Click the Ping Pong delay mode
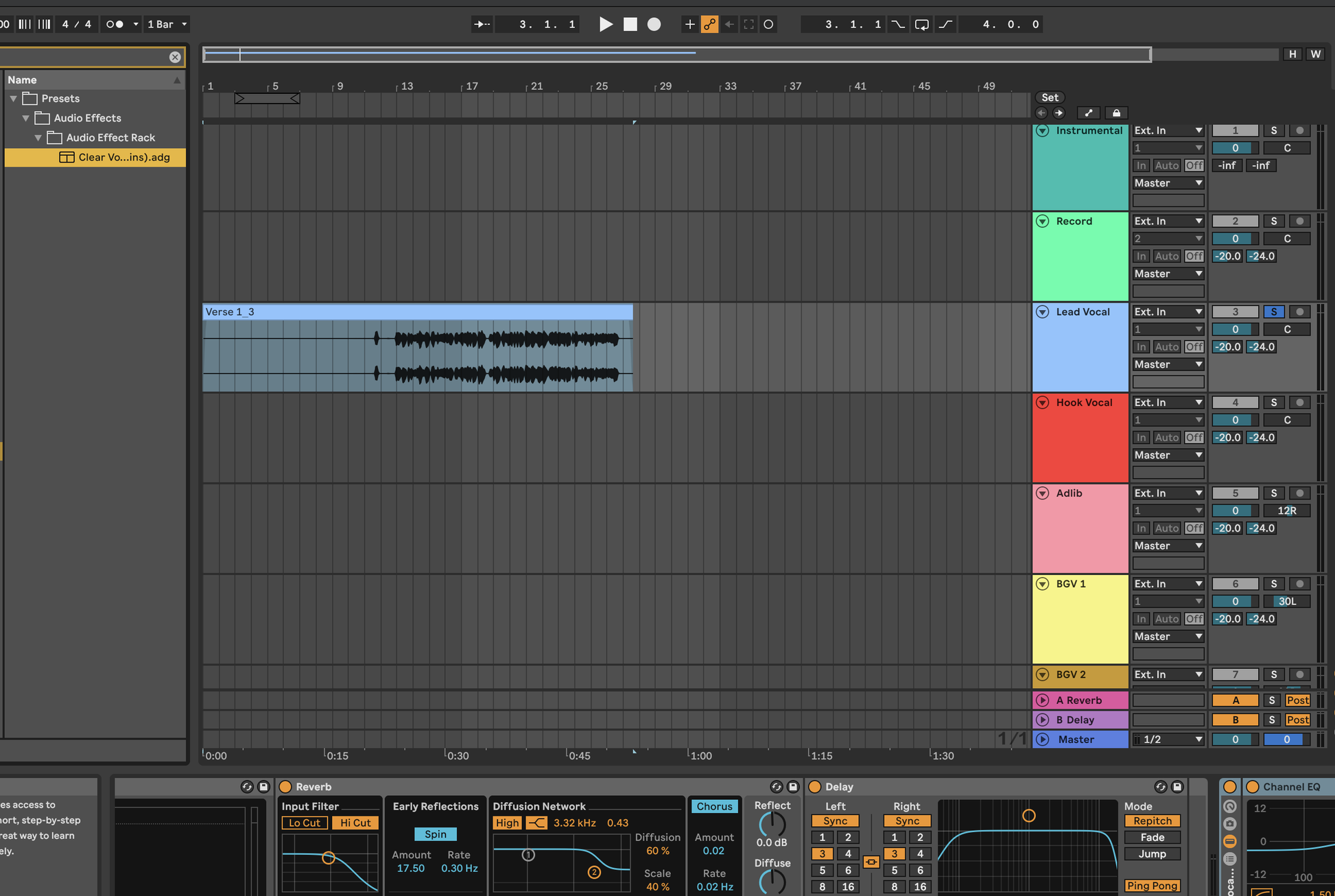Screen dimensions: 1335x896 (x=1152, y=886)
